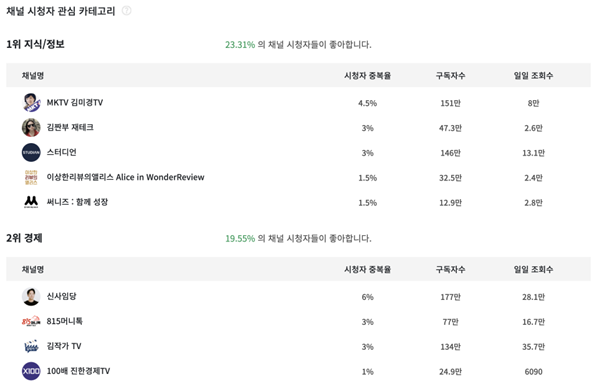The image size is (602, 392).
Task: Open MKTV 김미경TV channel avatar
Action: 31,103
